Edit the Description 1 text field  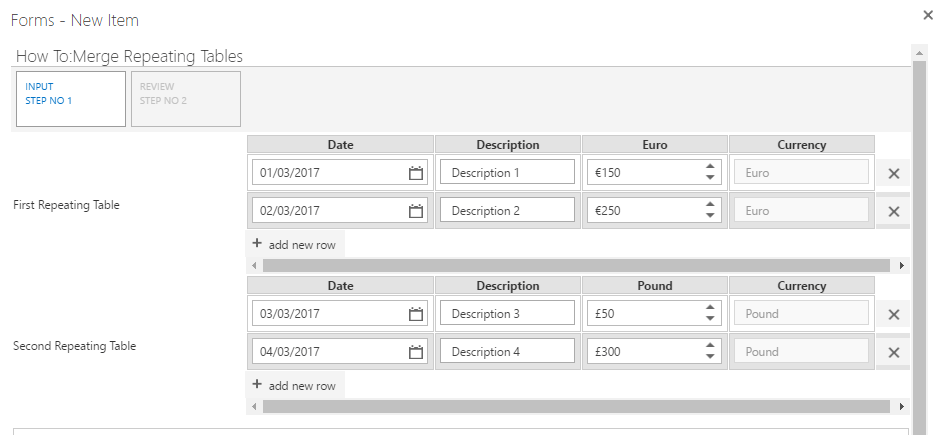point(507,172)
